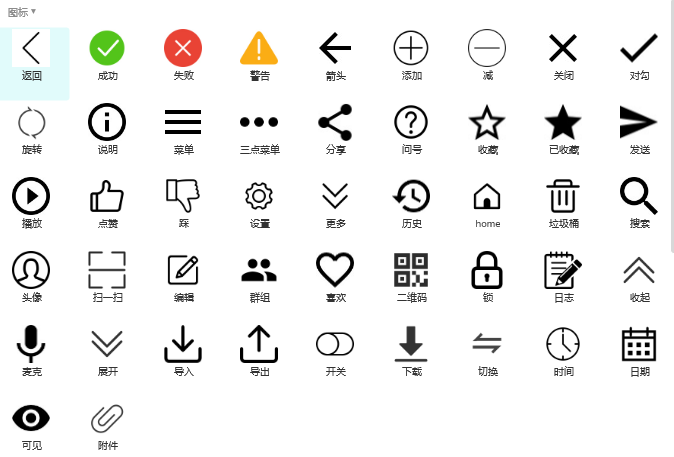Click the 扫一扫 scan frame icon
Viewport: 674px width, 457px height.
click(107, 270)
